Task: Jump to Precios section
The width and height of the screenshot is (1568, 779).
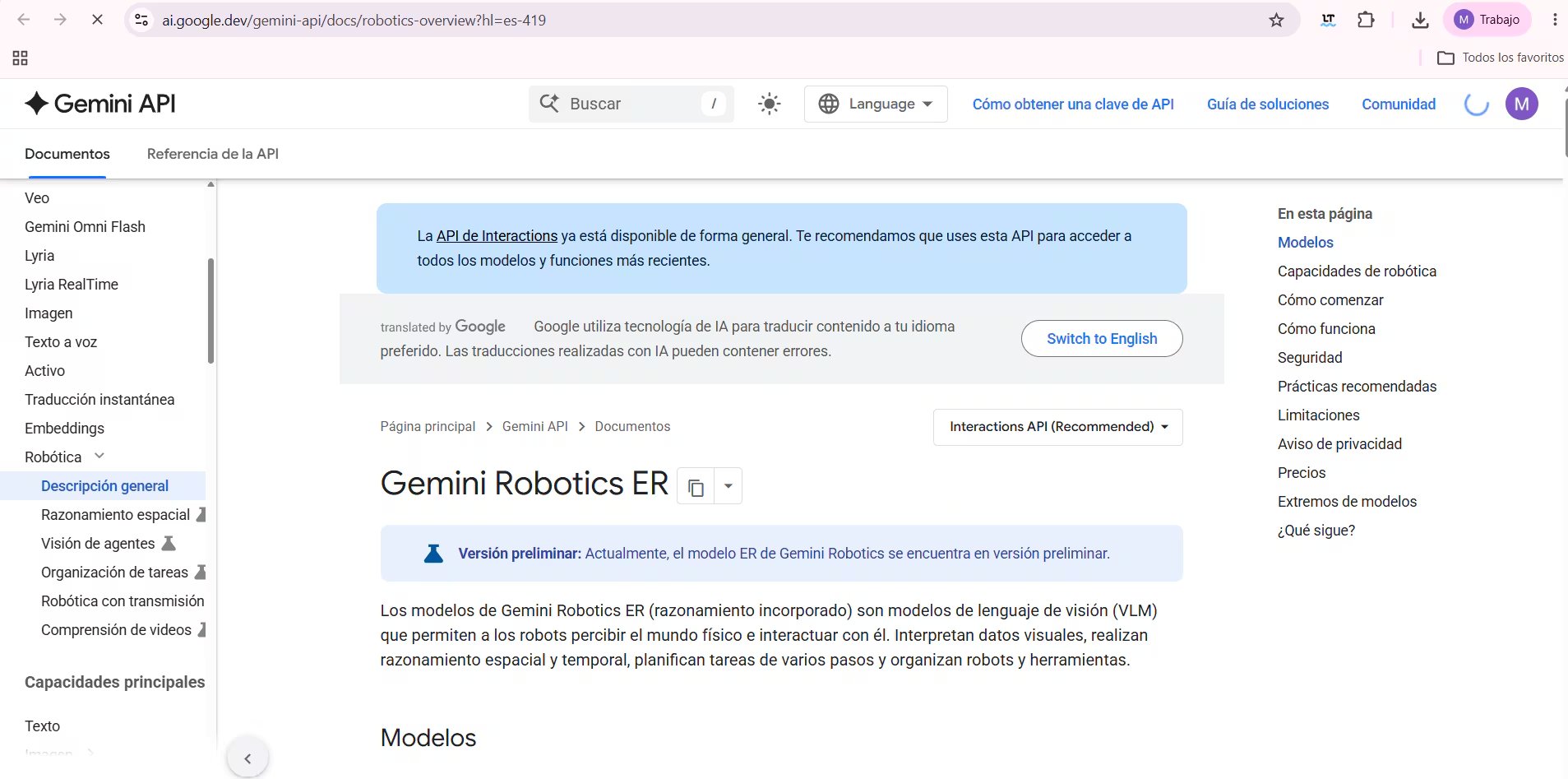Action: 1302,473
